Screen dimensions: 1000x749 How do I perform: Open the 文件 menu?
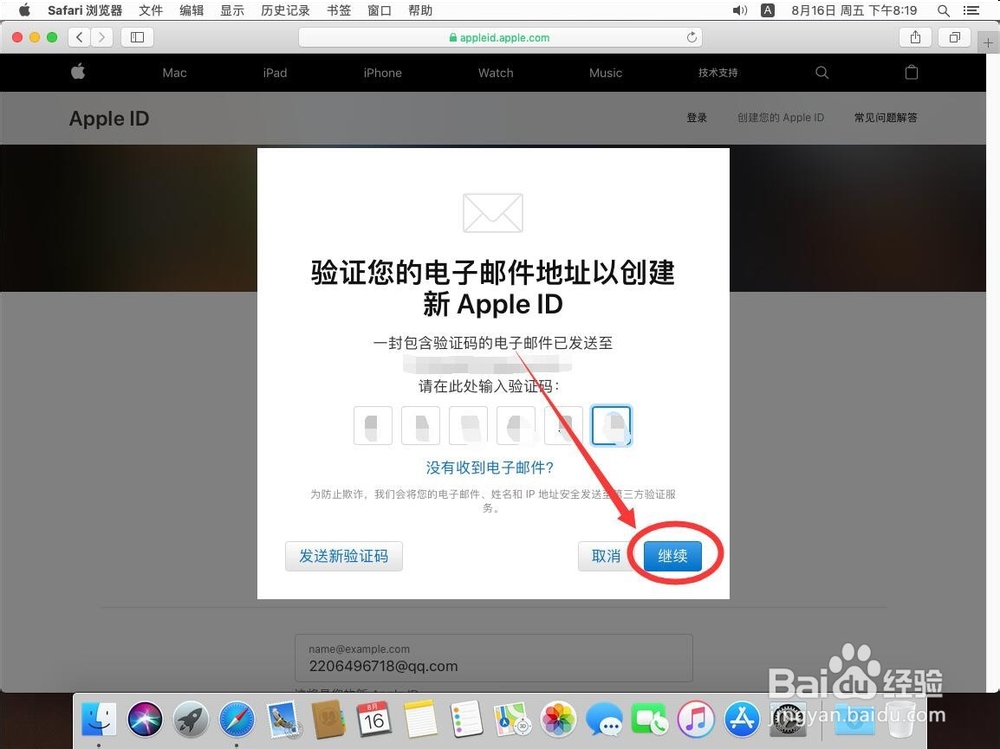coord(151,10)
